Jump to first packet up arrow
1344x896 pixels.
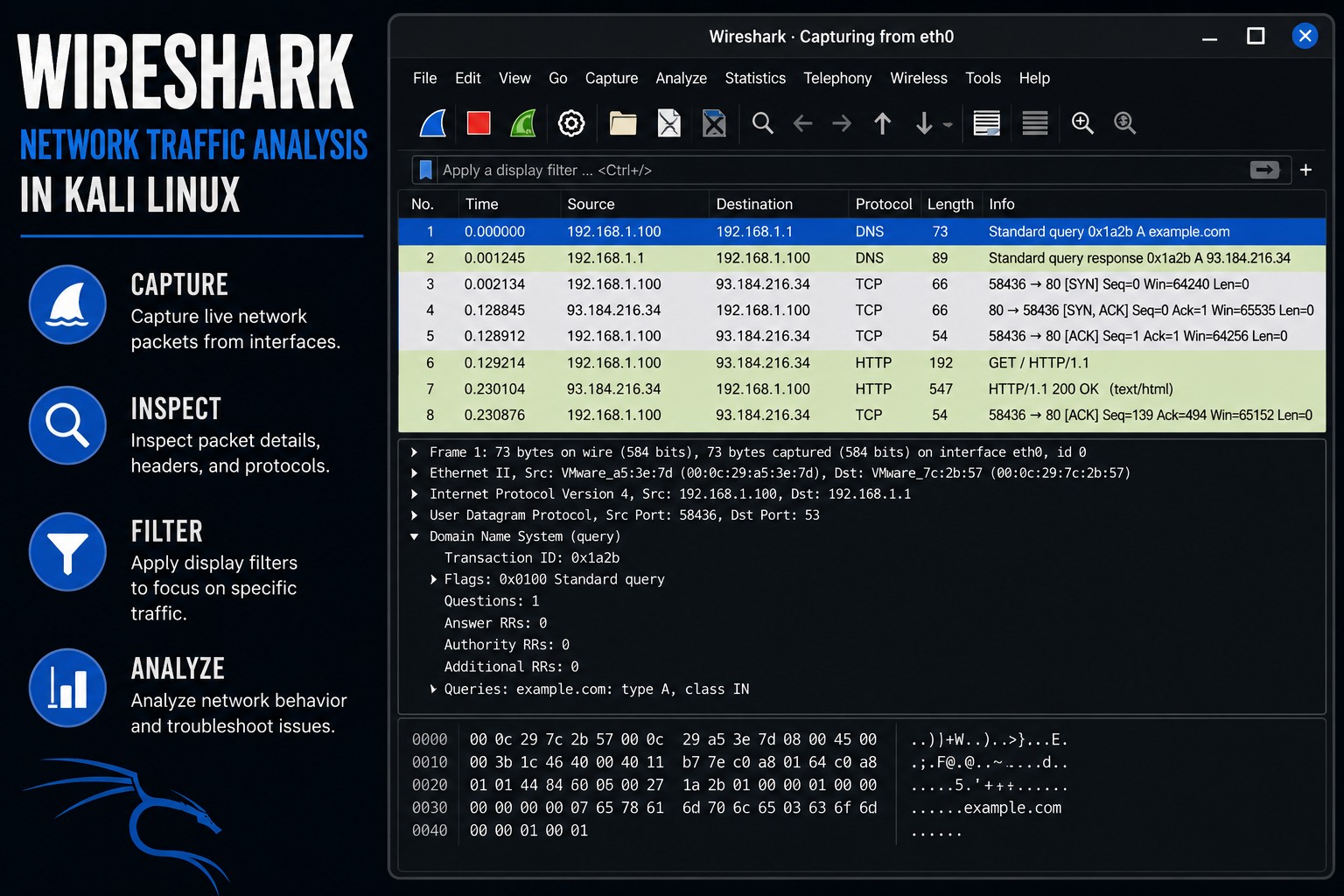(x=883, y=123)
